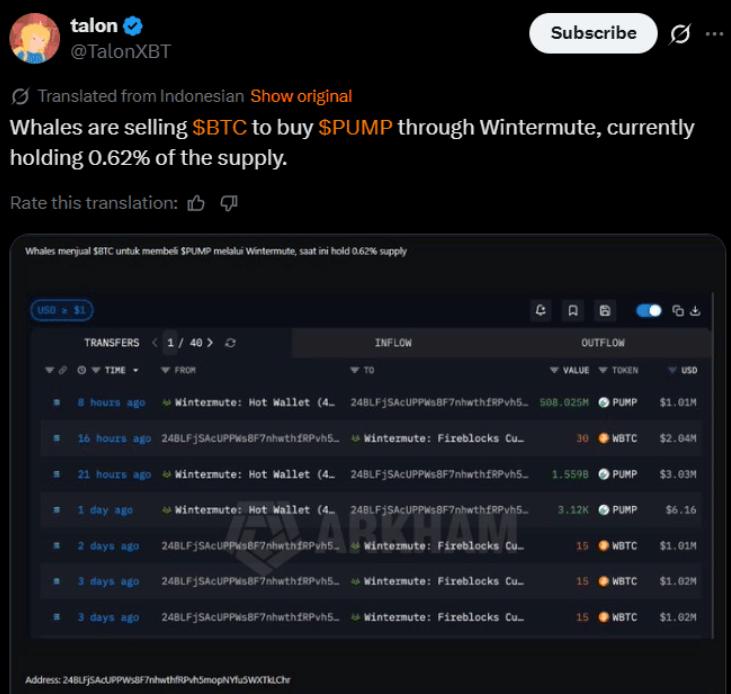Click the alert bell icon in Arkham toolbar
The image size is (731, 694).
pos(541,310)
